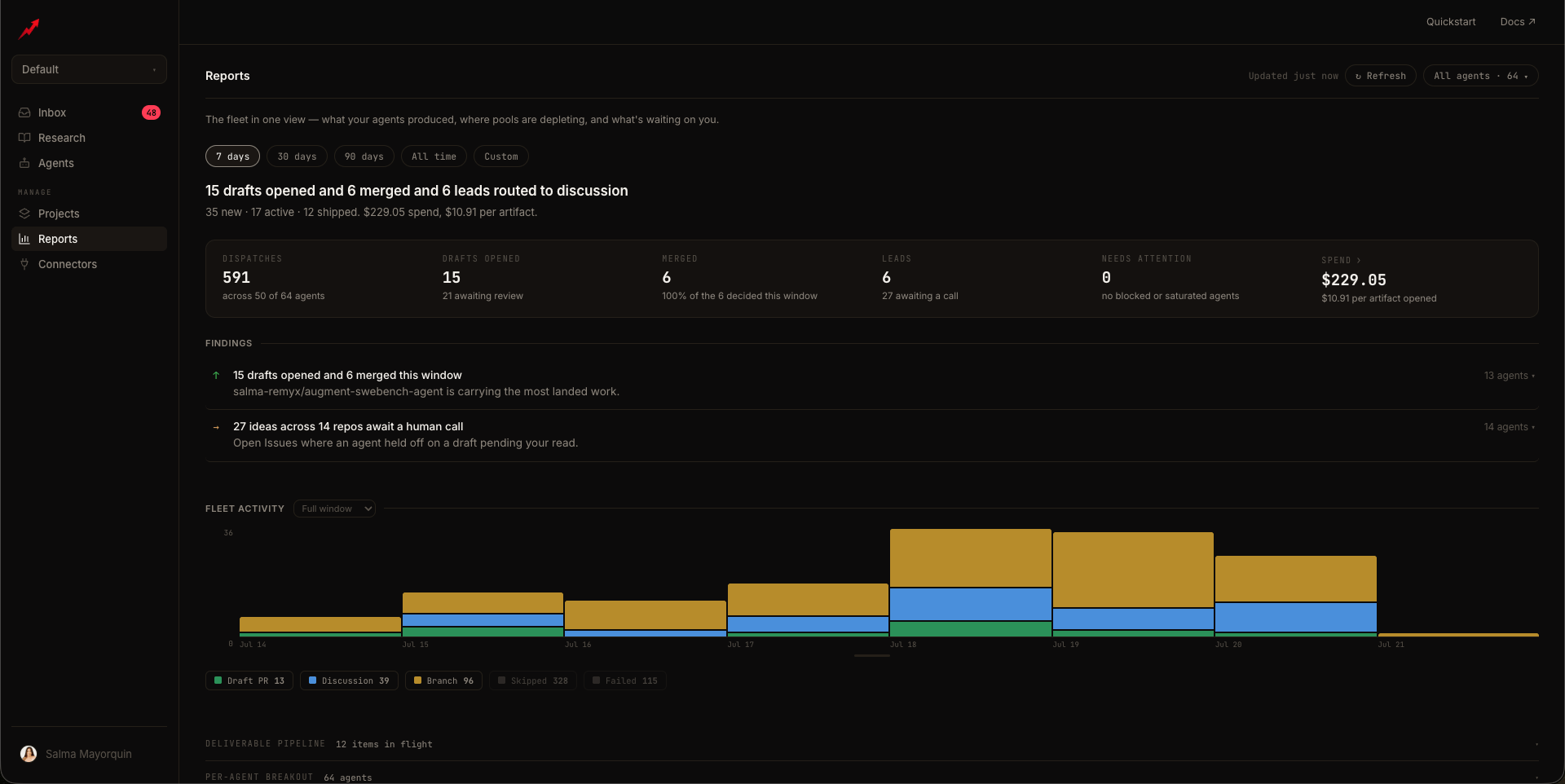Image resolution: width=1565 pixels, height=784 pixels.
Task: Click the Refresh button
Action: [x=1380, y=76]
